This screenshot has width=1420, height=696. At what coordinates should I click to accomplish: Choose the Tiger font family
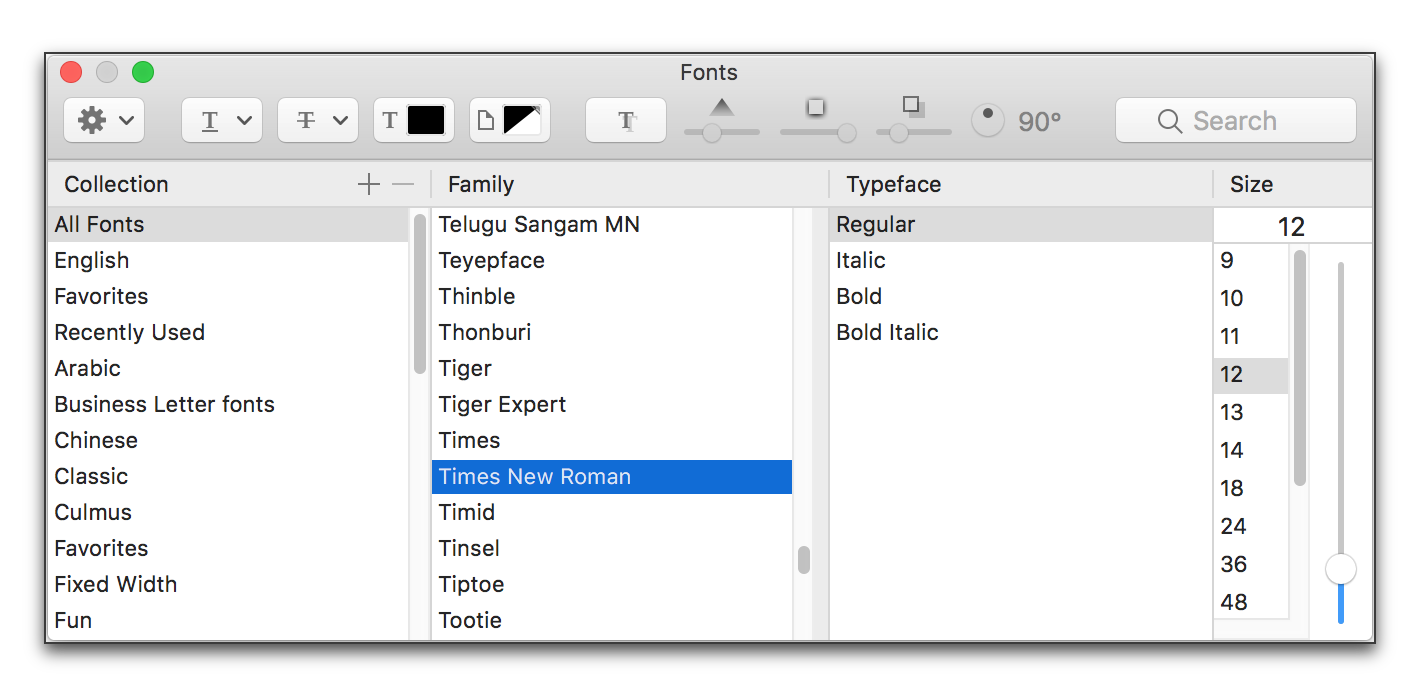pos(612,368)
